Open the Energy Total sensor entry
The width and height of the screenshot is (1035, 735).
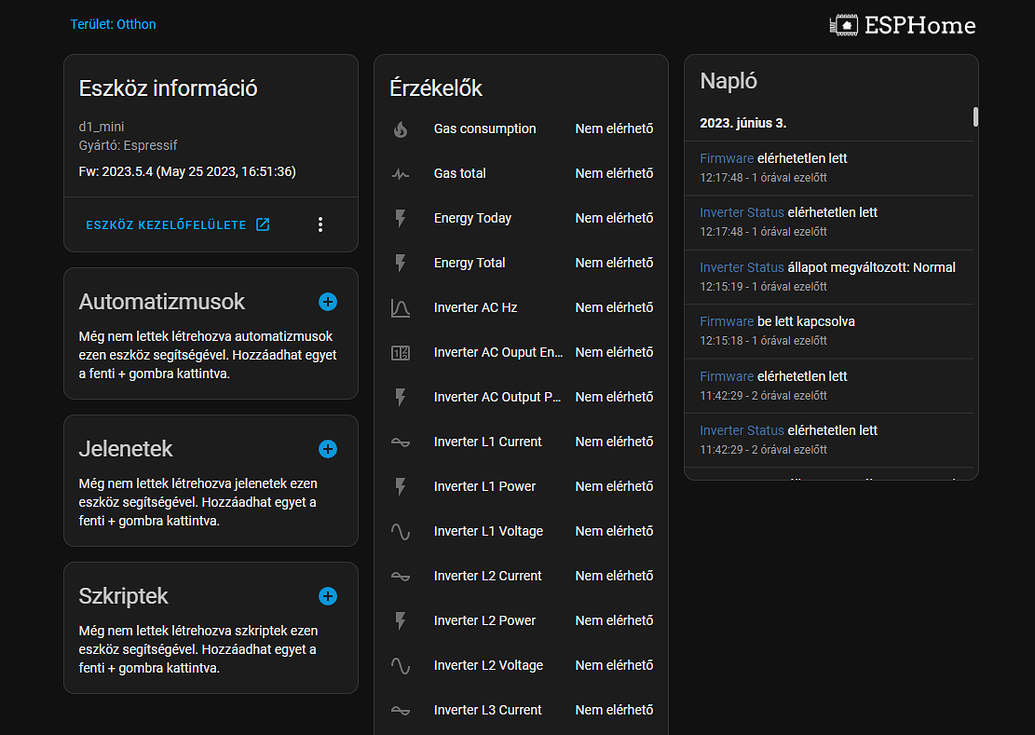(520, 263)
